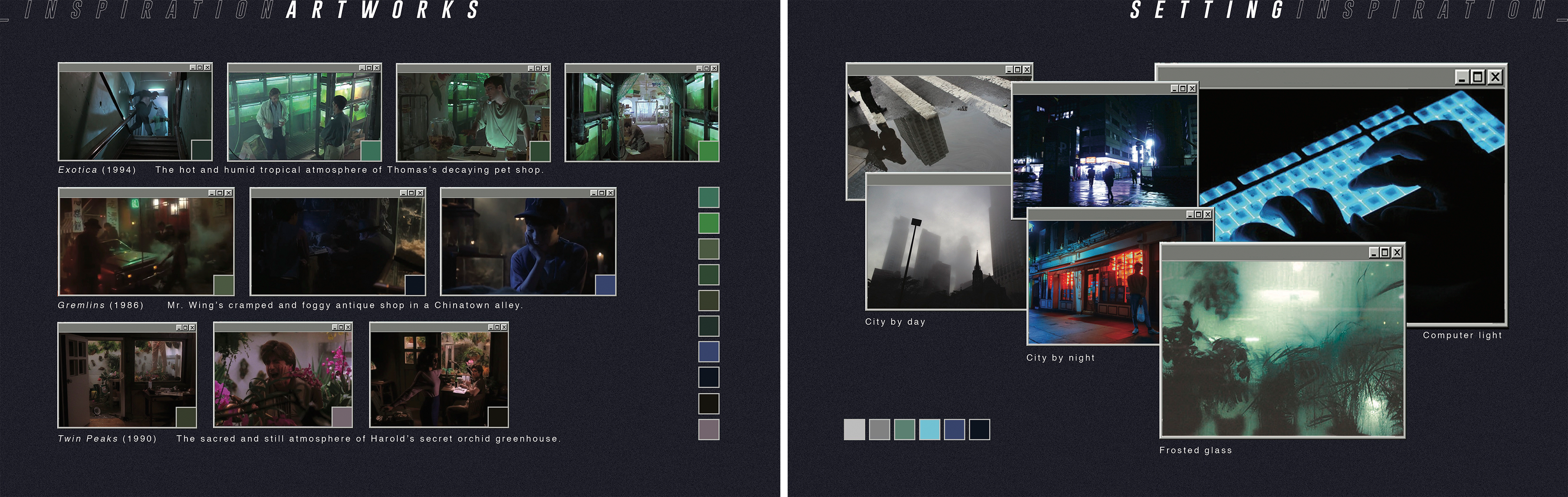Click the secret orchid greenhouse caption

coord(368,439)
